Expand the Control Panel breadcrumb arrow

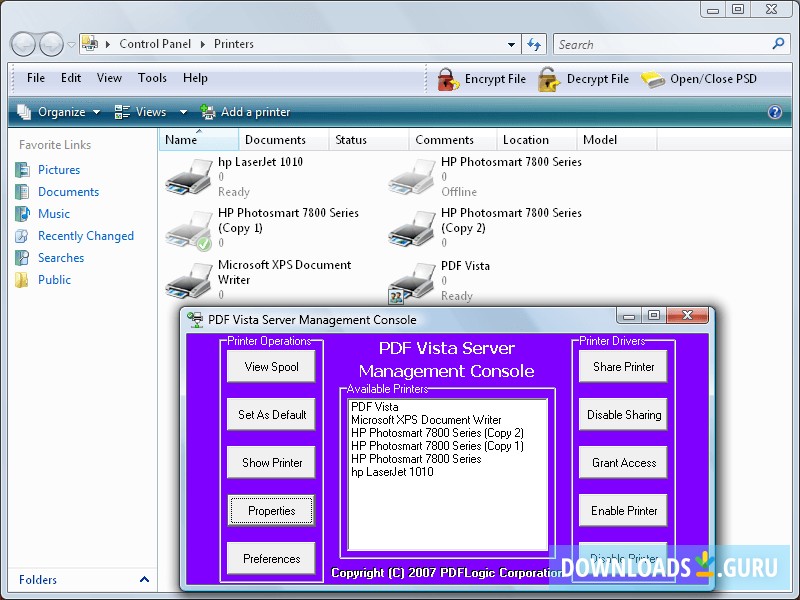[x=108, y=44]
